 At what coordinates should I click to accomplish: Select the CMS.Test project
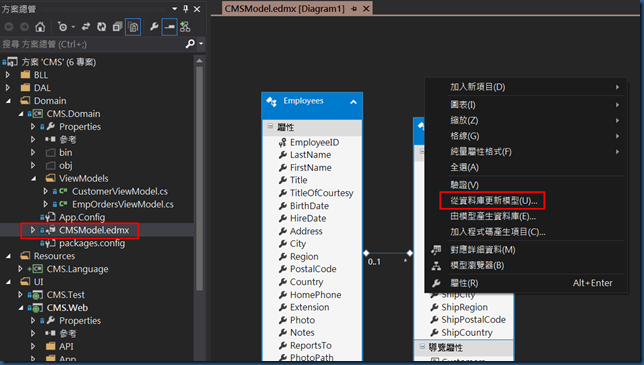(x=65, y=295)
